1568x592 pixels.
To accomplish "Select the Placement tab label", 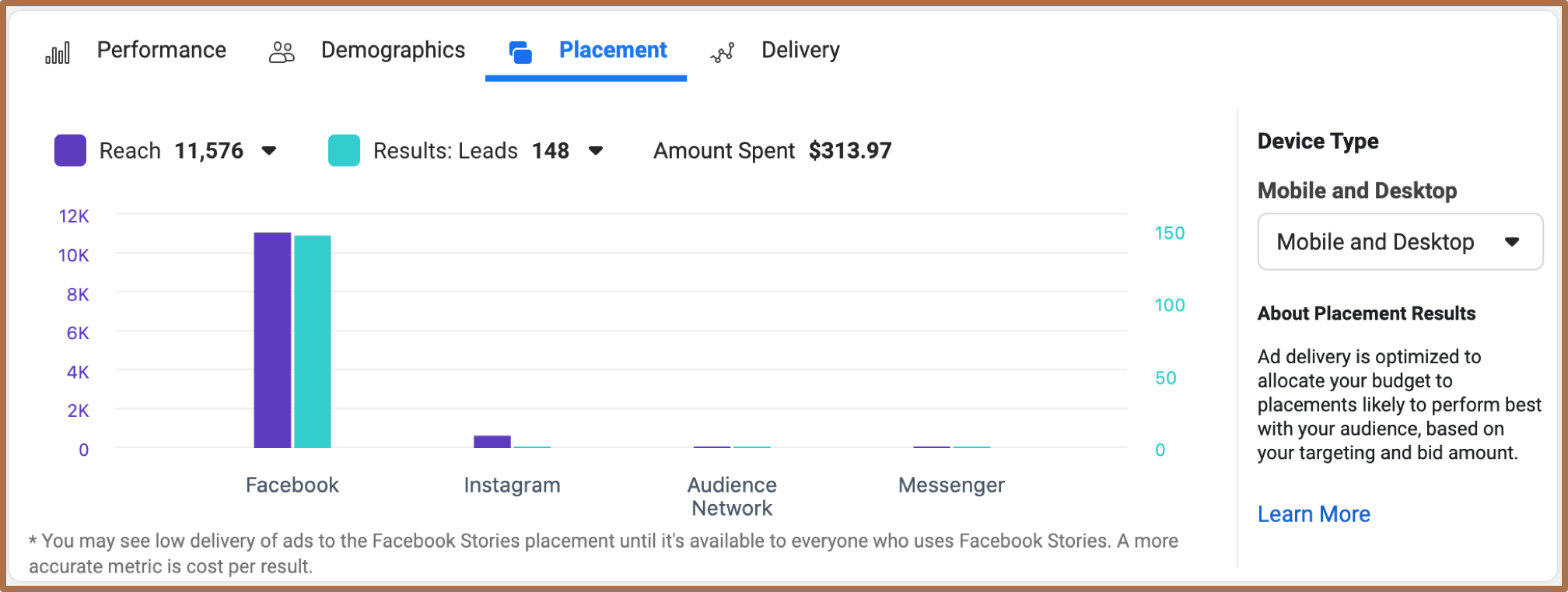I will click(x=613, y=50).
